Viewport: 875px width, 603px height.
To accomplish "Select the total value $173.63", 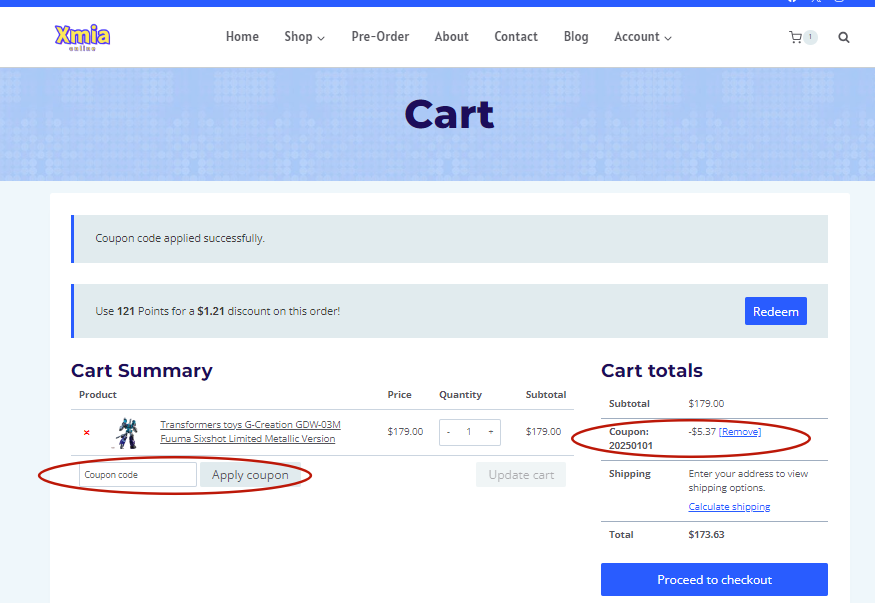I will [x=706, y=534].
